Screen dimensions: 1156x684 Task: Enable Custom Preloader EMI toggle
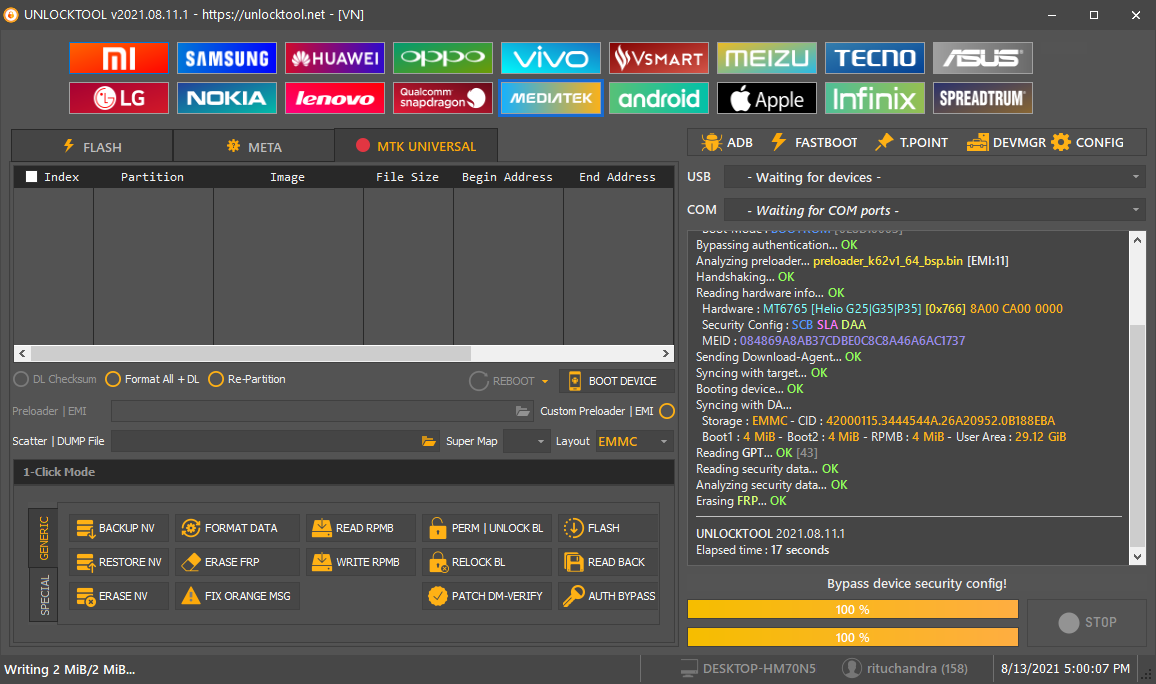pos(666,411)
